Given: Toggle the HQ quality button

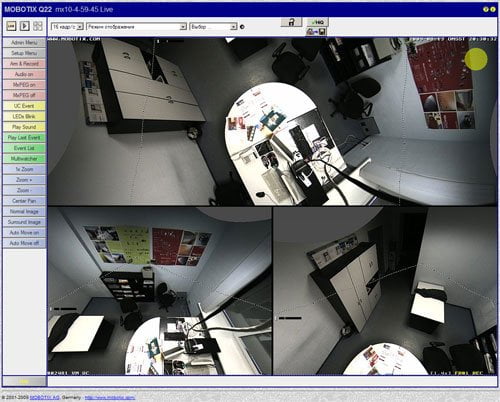Looking at the screenshot, I should pyautogui.click(x=317, y=22).
